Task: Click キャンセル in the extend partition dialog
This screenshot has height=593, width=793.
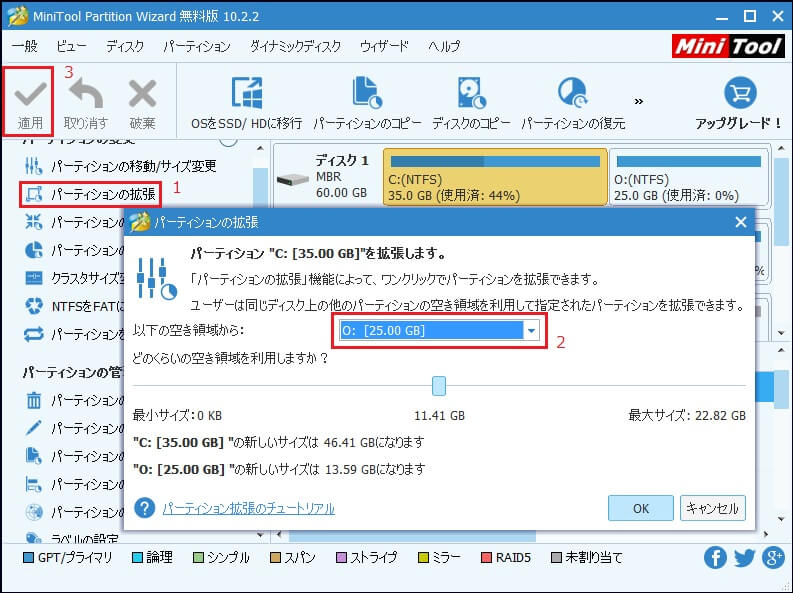Action: pyautogui.click(x=713, y=508)
